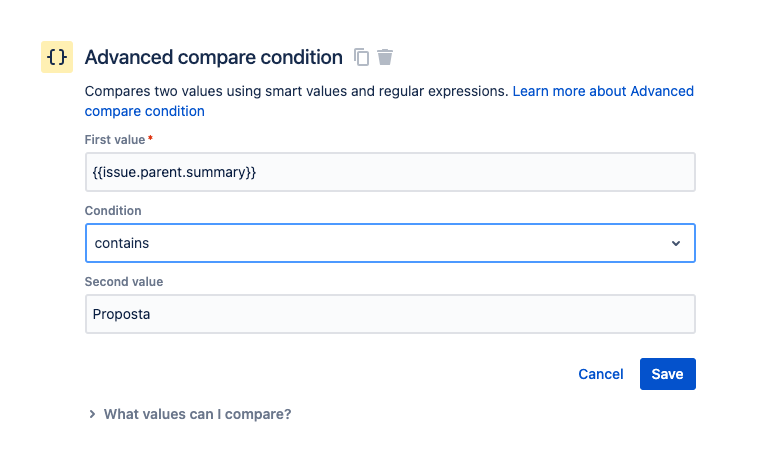Click the {{issue.parent.summary}} smart value text

174,172
